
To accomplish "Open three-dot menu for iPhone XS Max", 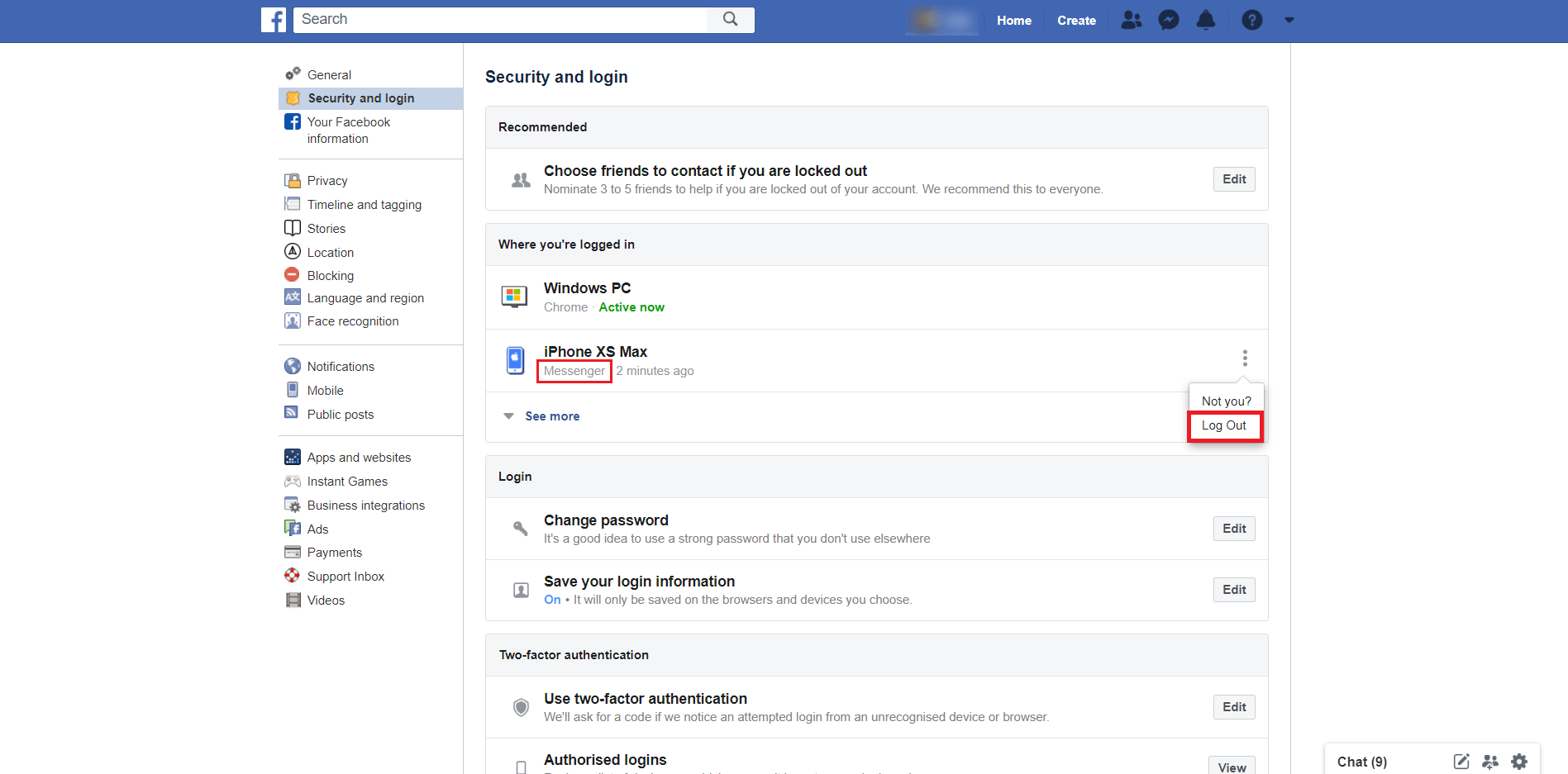I will [1244, 358].
